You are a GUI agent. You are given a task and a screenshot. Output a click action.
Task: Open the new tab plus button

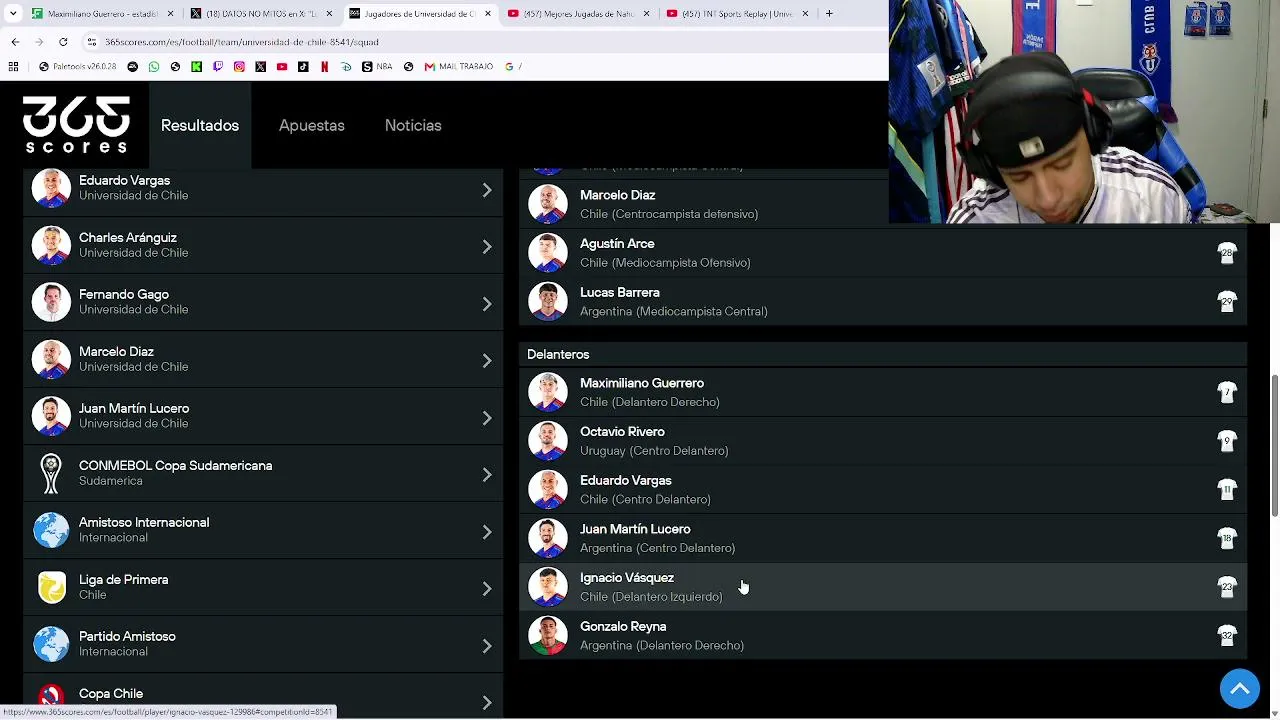[x=829, y=13]
